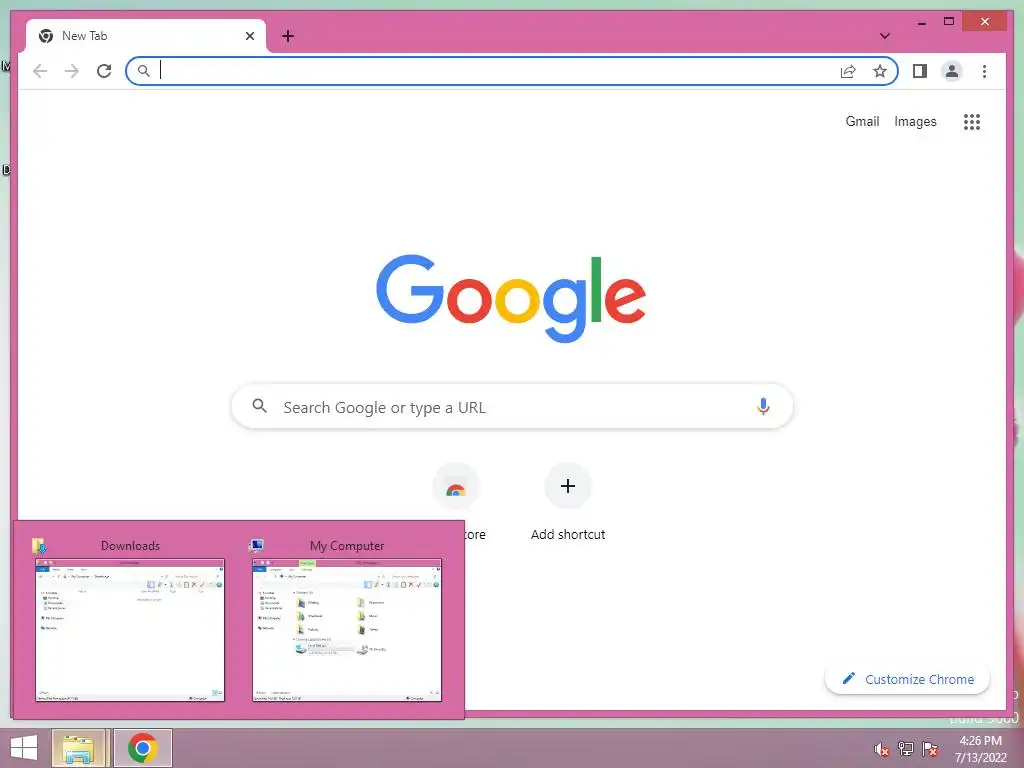Click the Add shortcut plus icon
Image resolution: width=1024 pixels, height=768 pixels.
568,486
